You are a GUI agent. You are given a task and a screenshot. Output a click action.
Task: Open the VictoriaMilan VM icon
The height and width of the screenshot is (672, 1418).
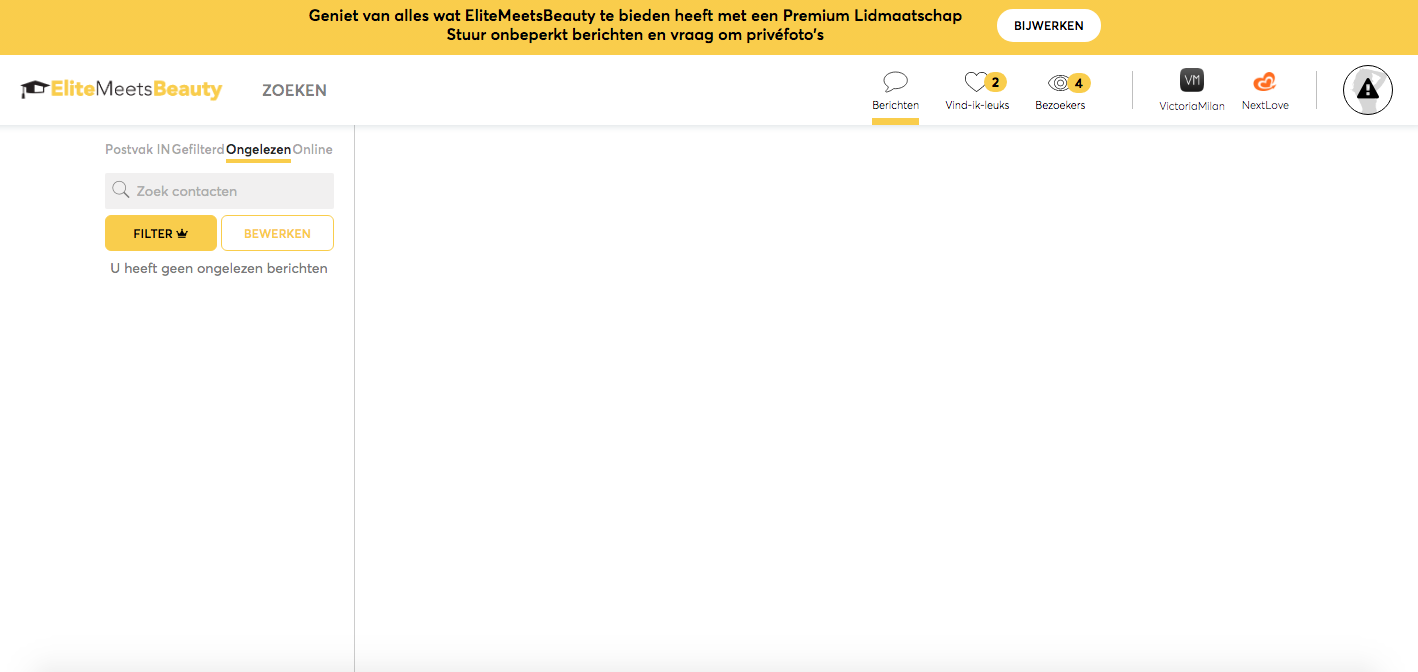[1191, 81]
